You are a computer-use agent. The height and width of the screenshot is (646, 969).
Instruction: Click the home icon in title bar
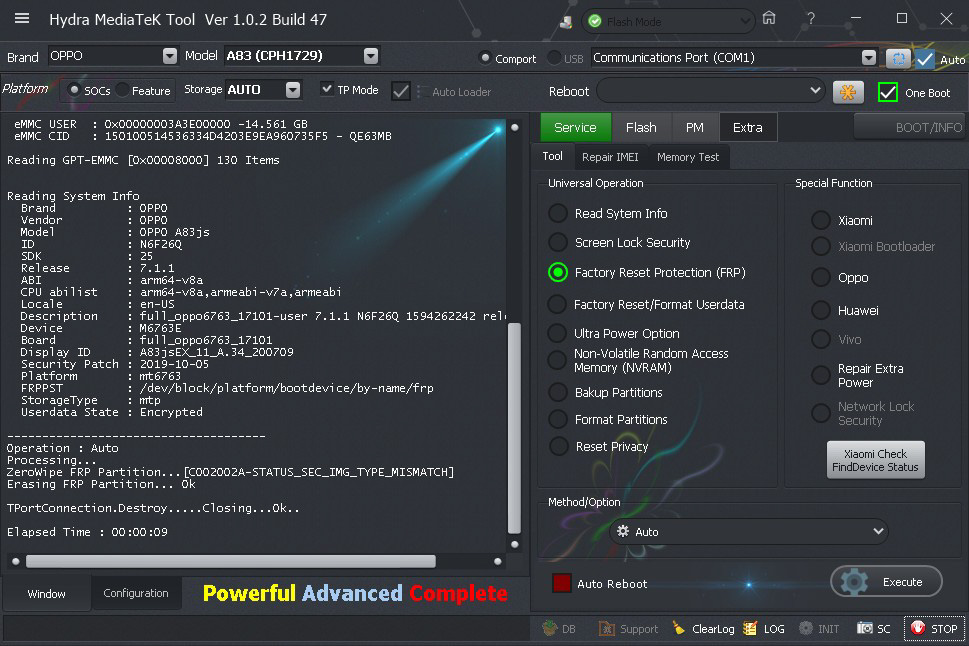pos(769,18)
